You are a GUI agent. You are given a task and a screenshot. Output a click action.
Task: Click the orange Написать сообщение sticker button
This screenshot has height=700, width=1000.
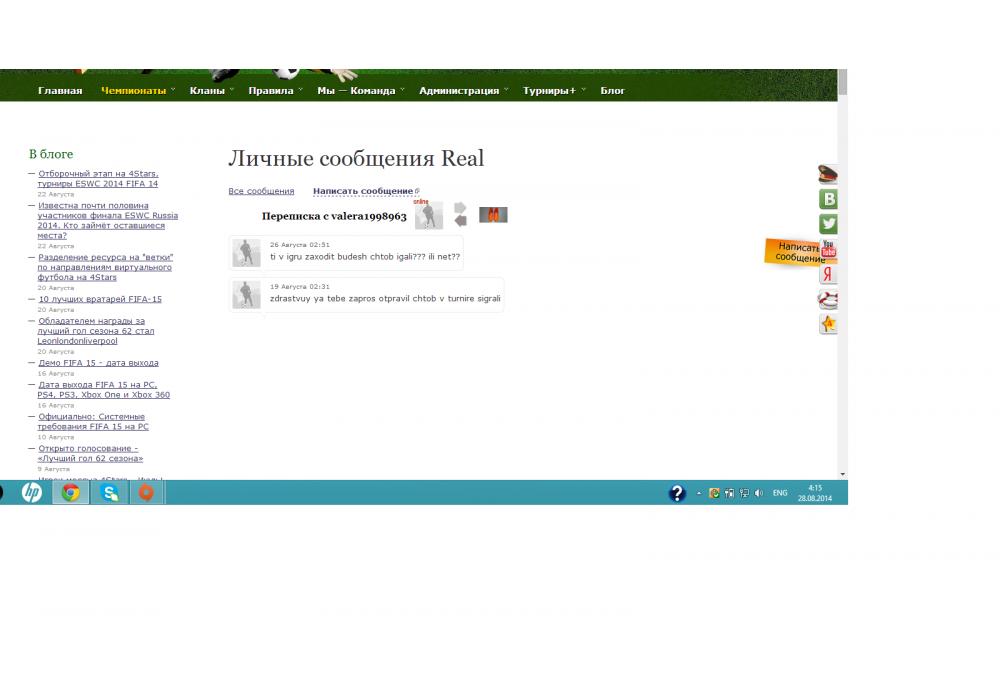[x=792, y=252]
